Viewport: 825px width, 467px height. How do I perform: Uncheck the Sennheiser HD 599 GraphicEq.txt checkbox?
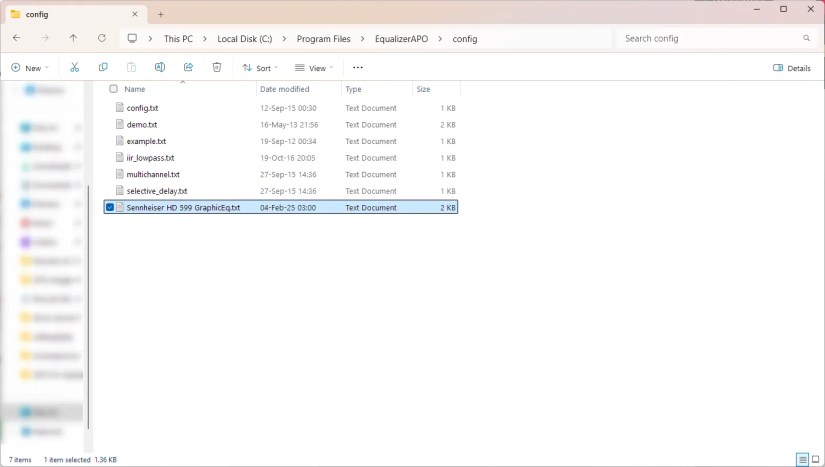110,207
